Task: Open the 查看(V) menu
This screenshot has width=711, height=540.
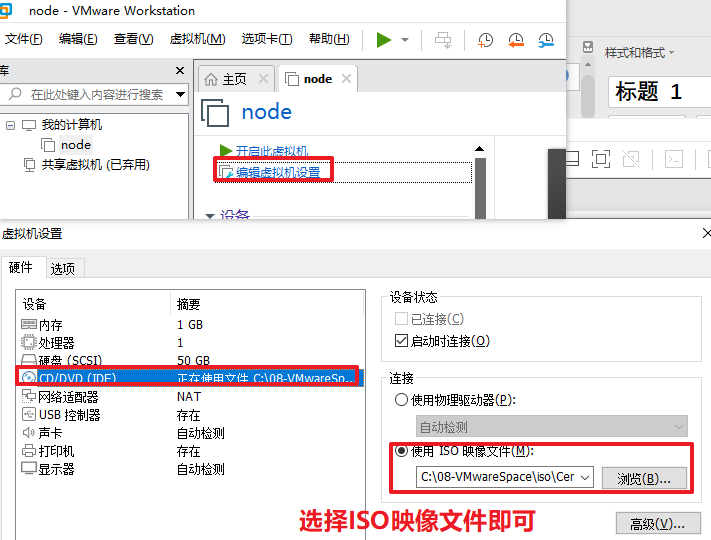Action: (x=133, y=39)
